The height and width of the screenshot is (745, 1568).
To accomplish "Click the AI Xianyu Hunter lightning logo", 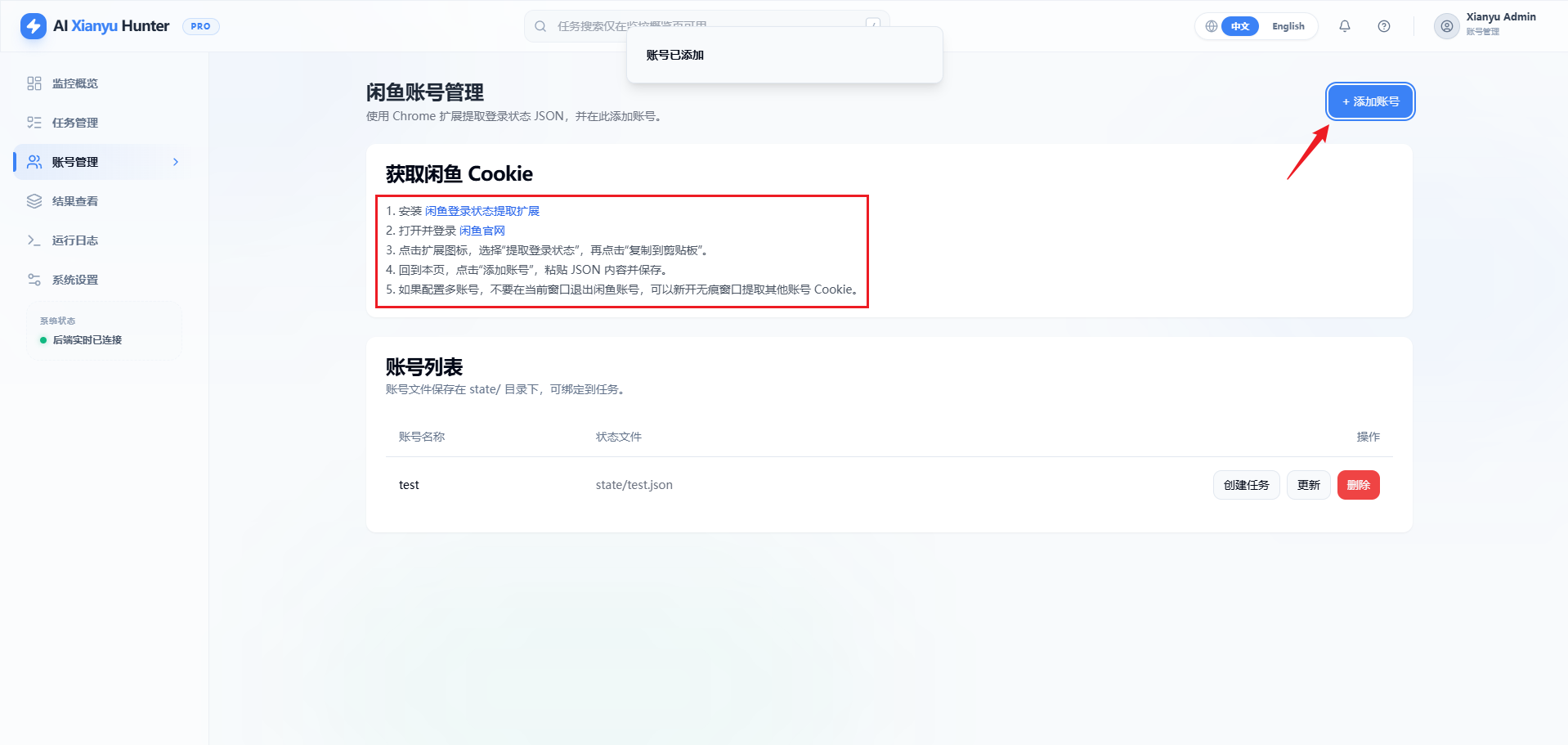I will 34,26.
